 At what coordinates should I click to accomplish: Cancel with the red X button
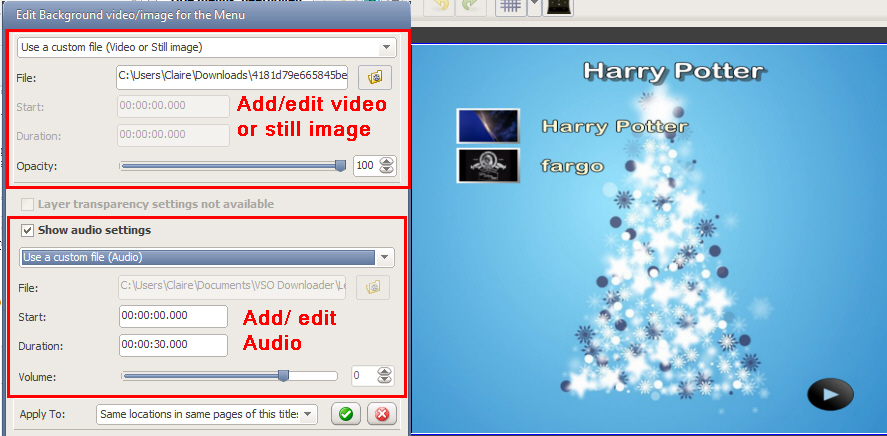[382, 415]
